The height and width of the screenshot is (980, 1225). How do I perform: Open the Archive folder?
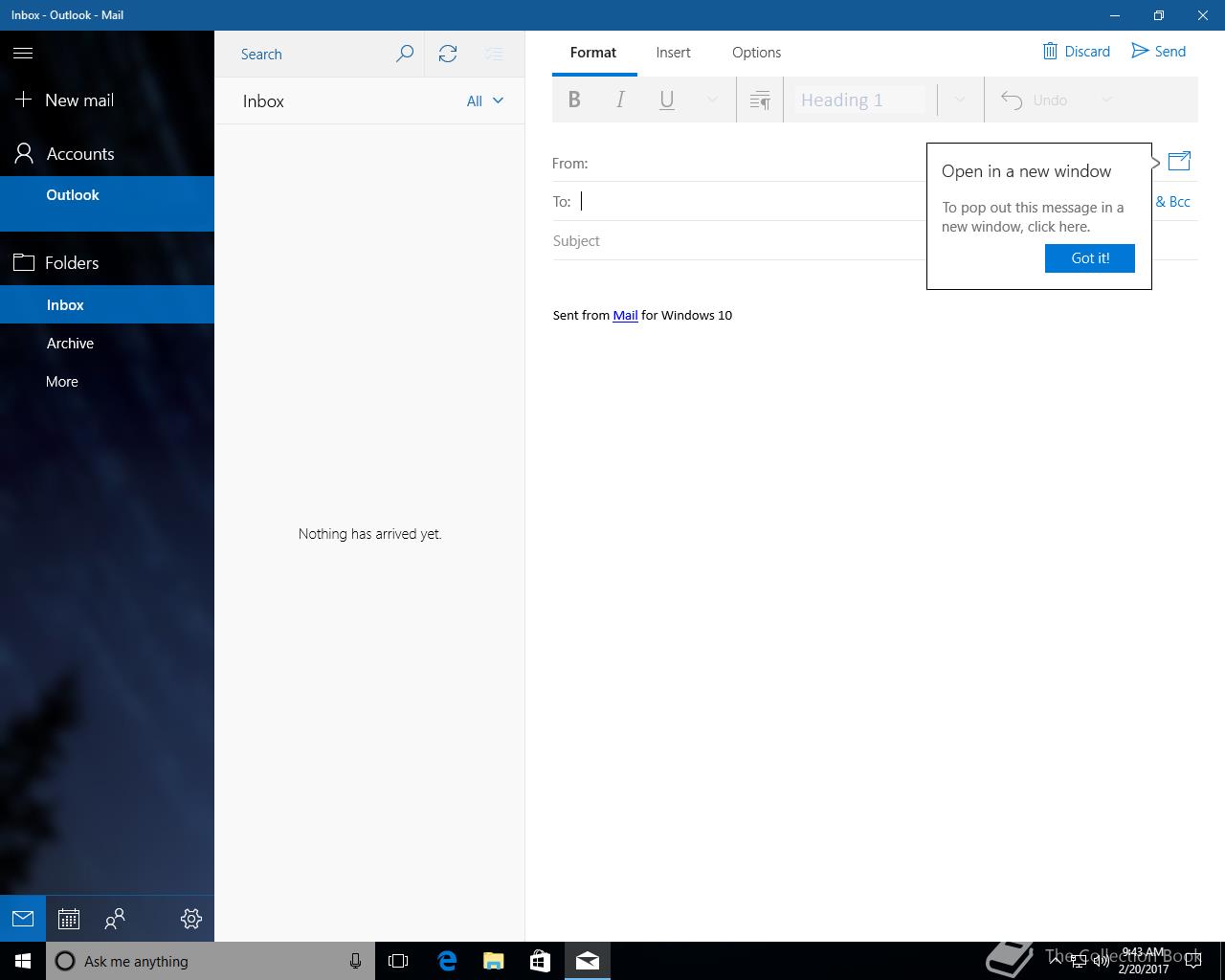point(107,343)
